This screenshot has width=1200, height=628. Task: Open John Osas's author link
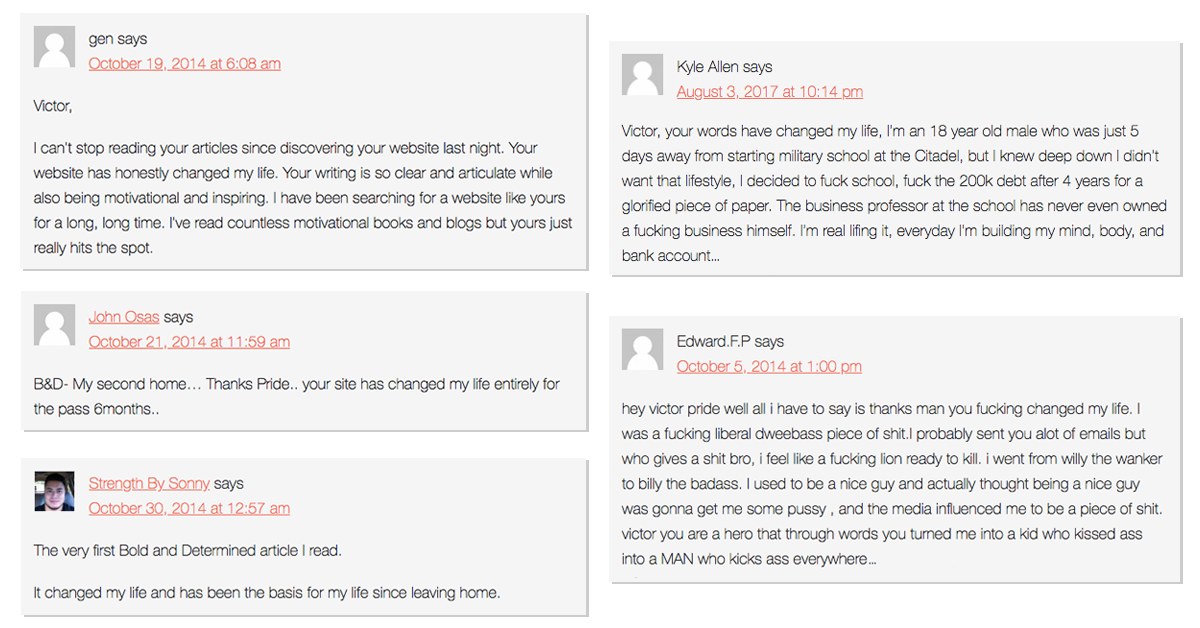click(124, 317)
